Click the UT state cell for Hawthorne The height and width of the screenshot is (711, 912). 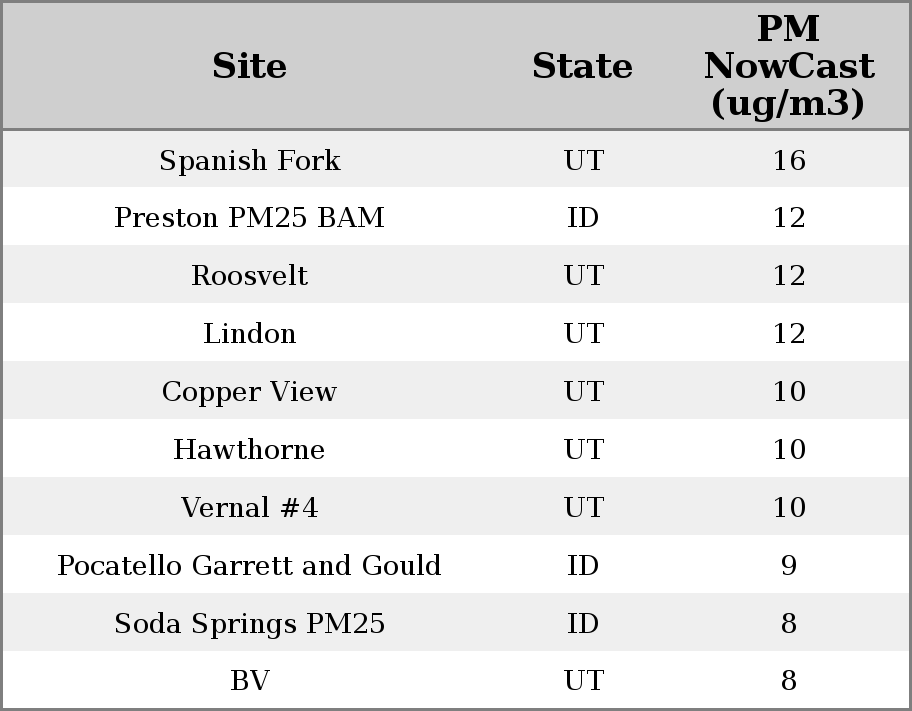coord(582,449)
